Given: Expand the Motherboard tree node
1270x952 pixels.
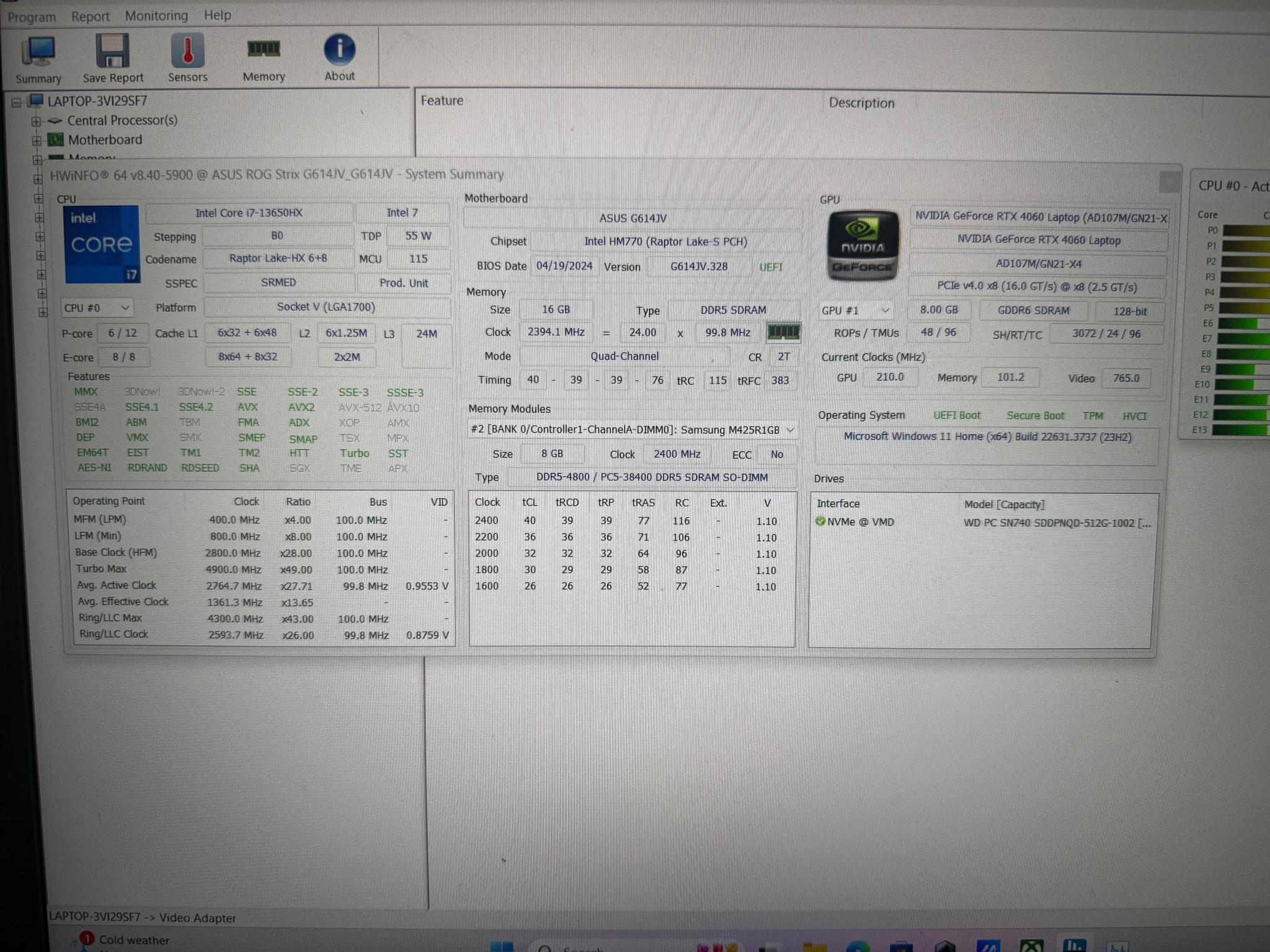Looking at the screenshot, I should click(x=37, y=141).
